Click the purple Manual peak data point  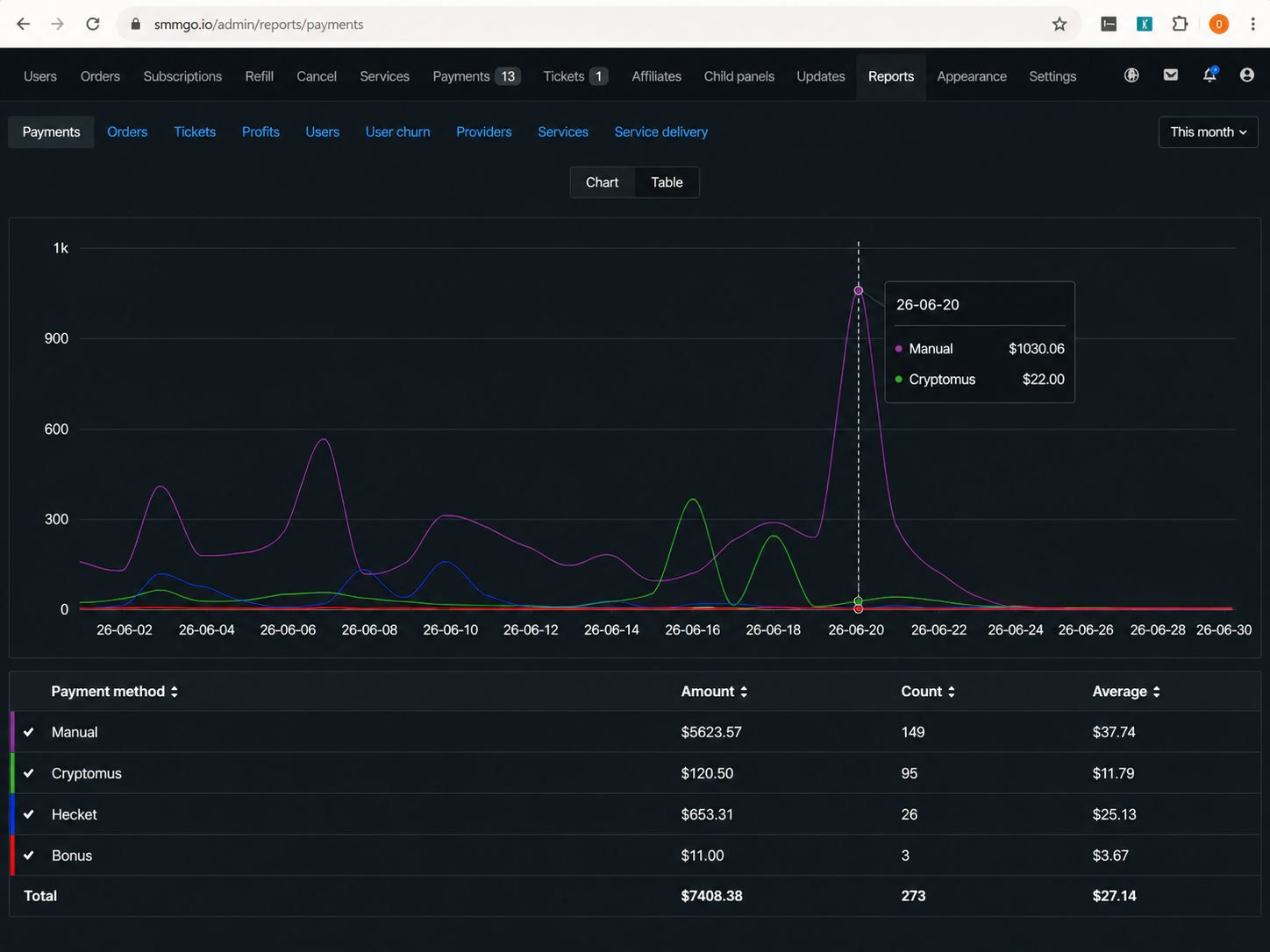(859, 290)
